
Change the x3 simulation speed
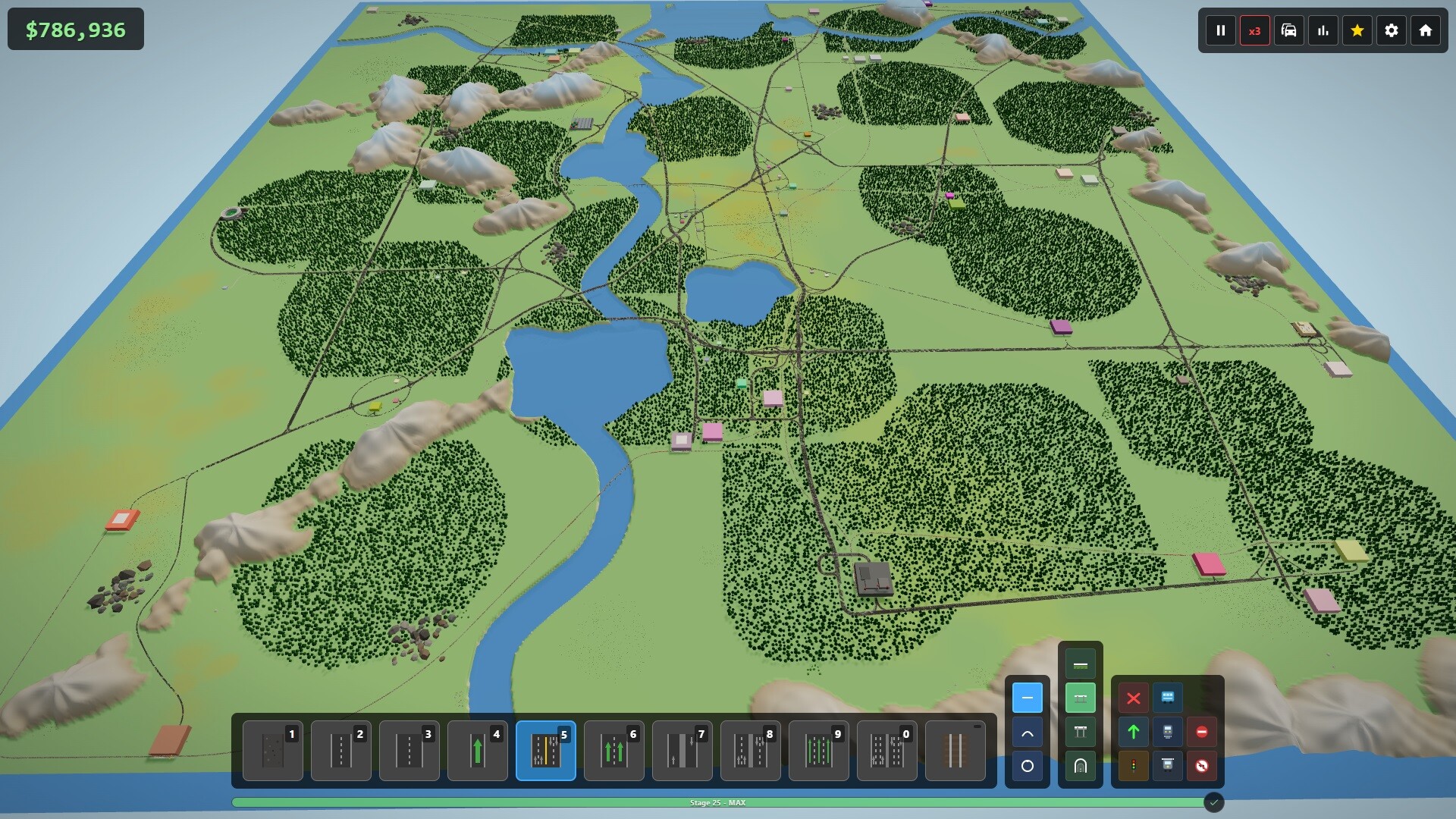[1255, 30]
